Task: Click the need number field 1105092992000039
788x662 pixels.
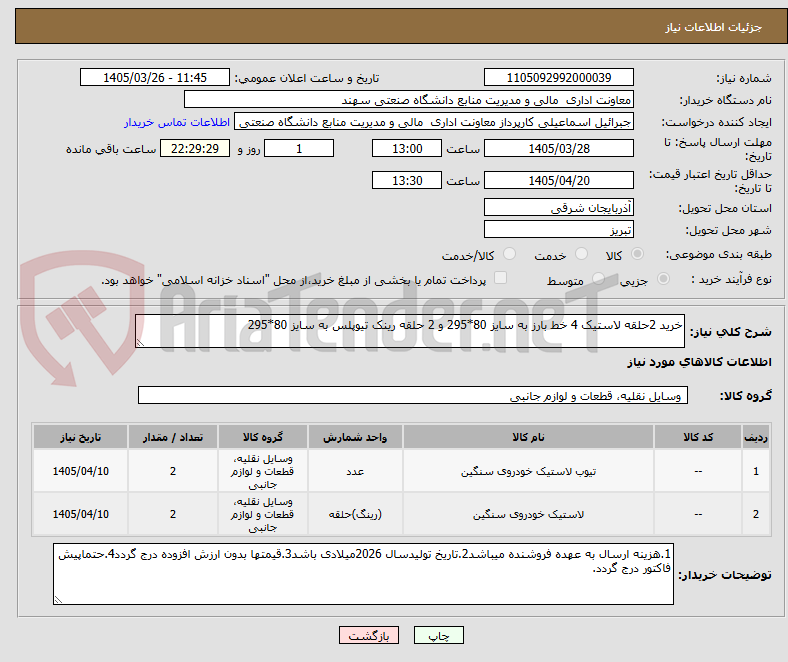Action: [x=559, y=77]
